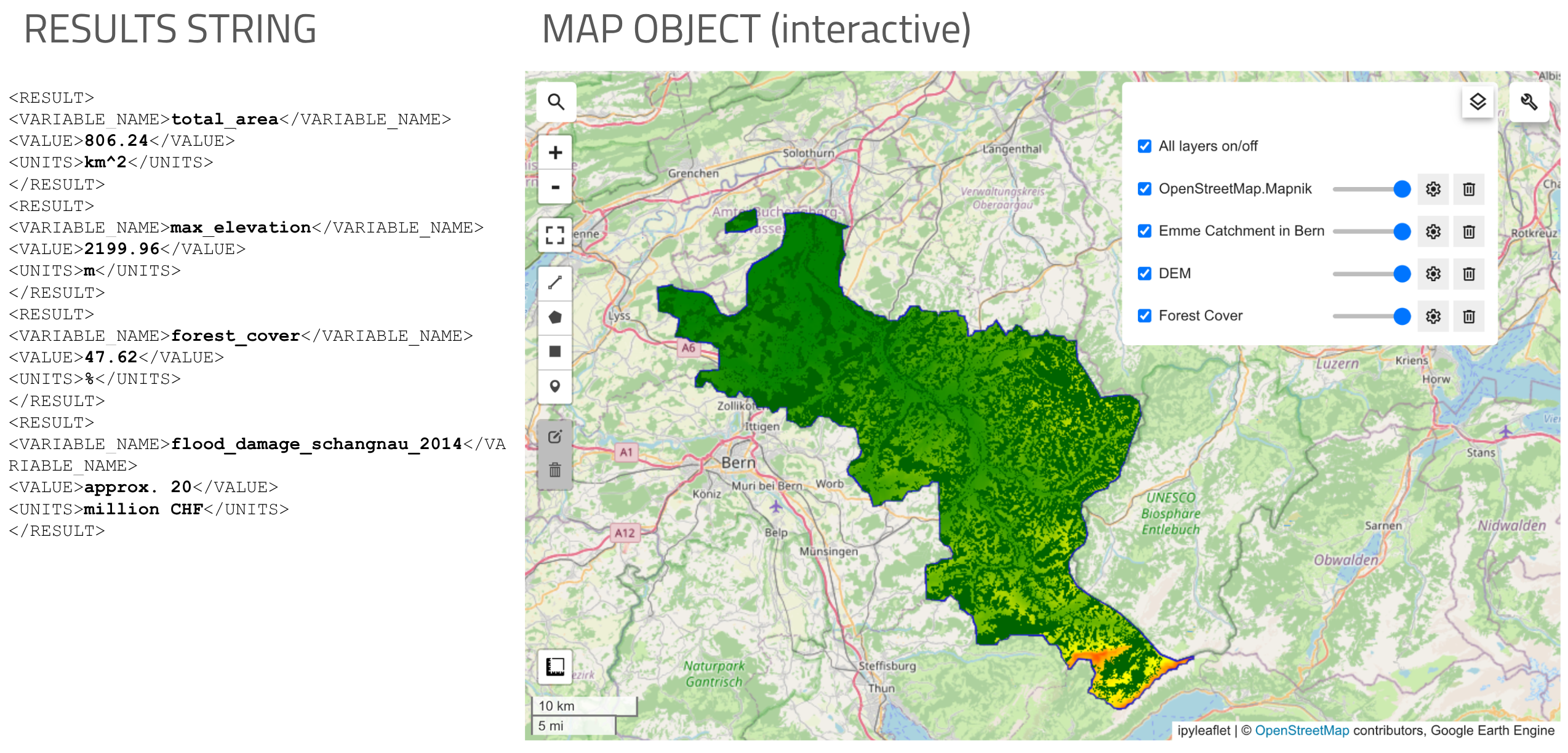Screen dimensions: 1568x753
Task: Click the 5 mi scale bar
Action: [x=574, y=725]
